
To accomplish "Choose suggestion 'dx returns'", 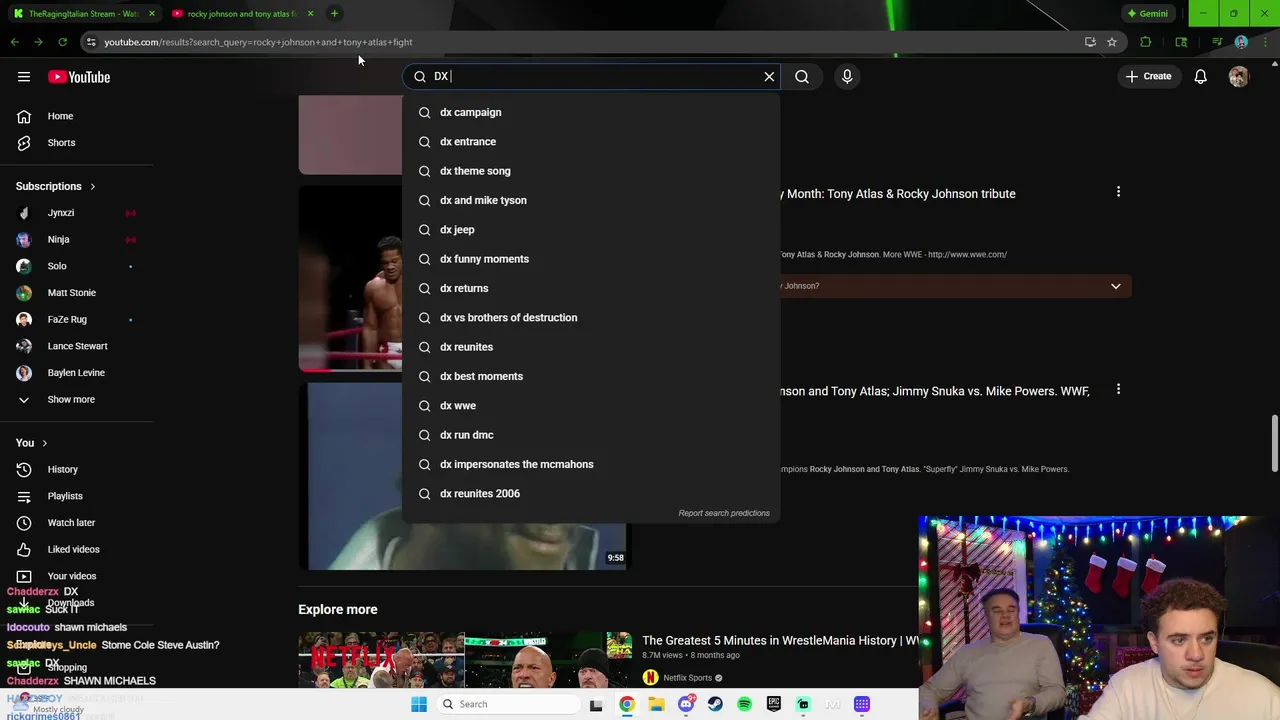I will [x=590, y=288].
